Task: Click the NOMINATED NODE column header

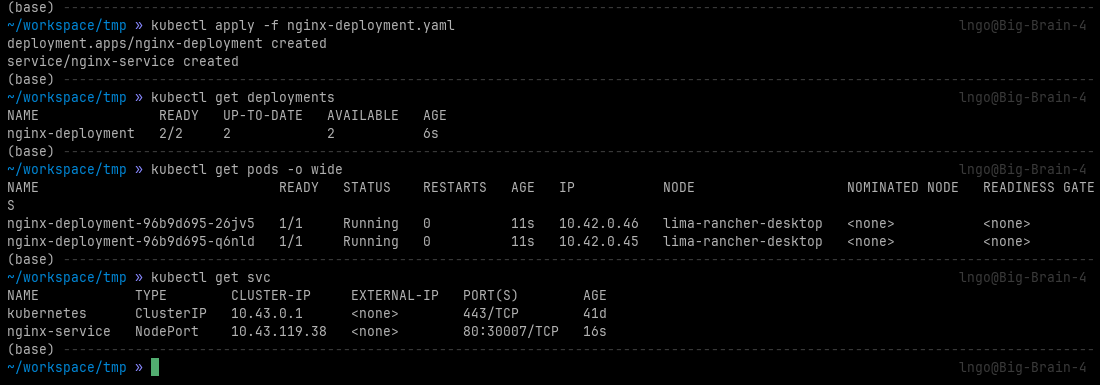Action: (899, 187)
